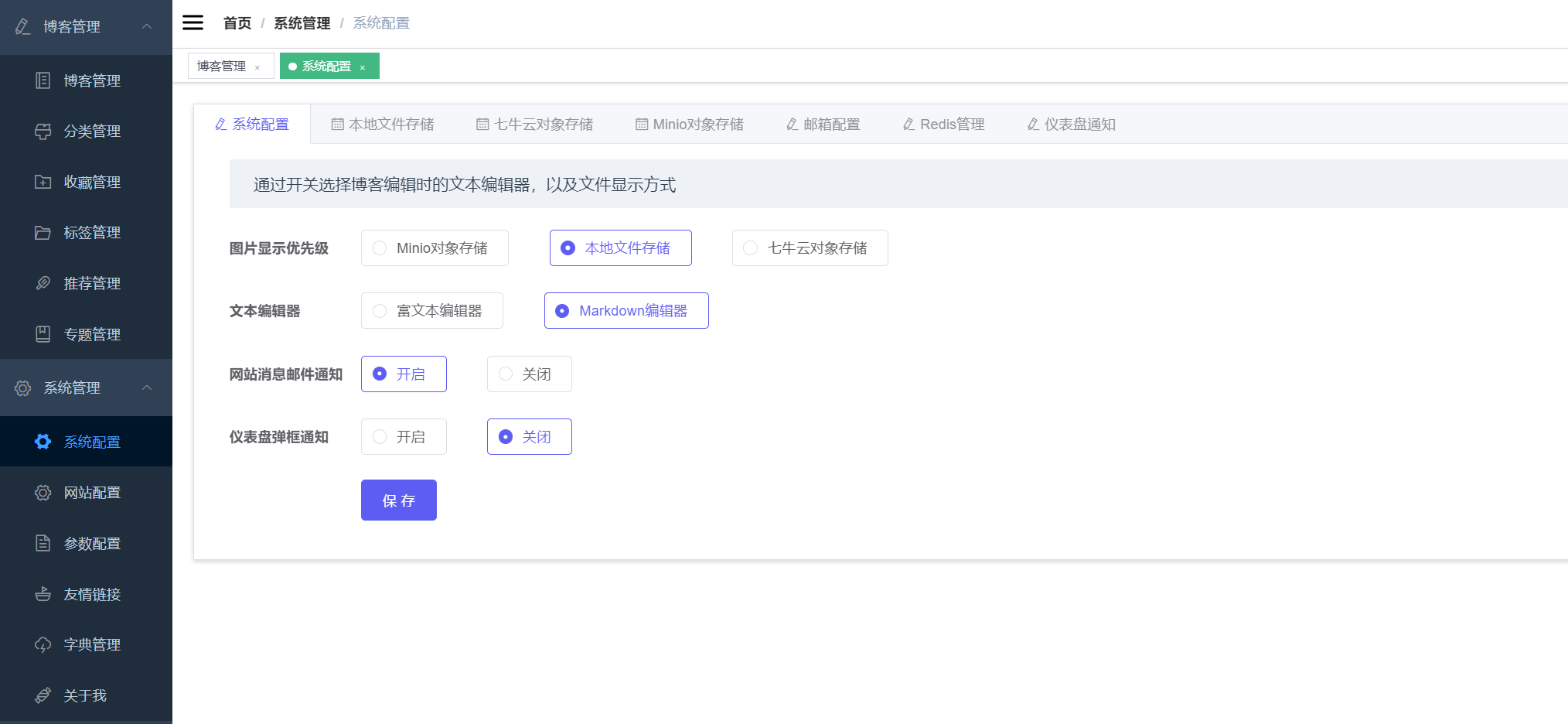The image size is (1568, 724).
Task: Go to 首页 in the breadcrumb
Action: pos(237,23)
